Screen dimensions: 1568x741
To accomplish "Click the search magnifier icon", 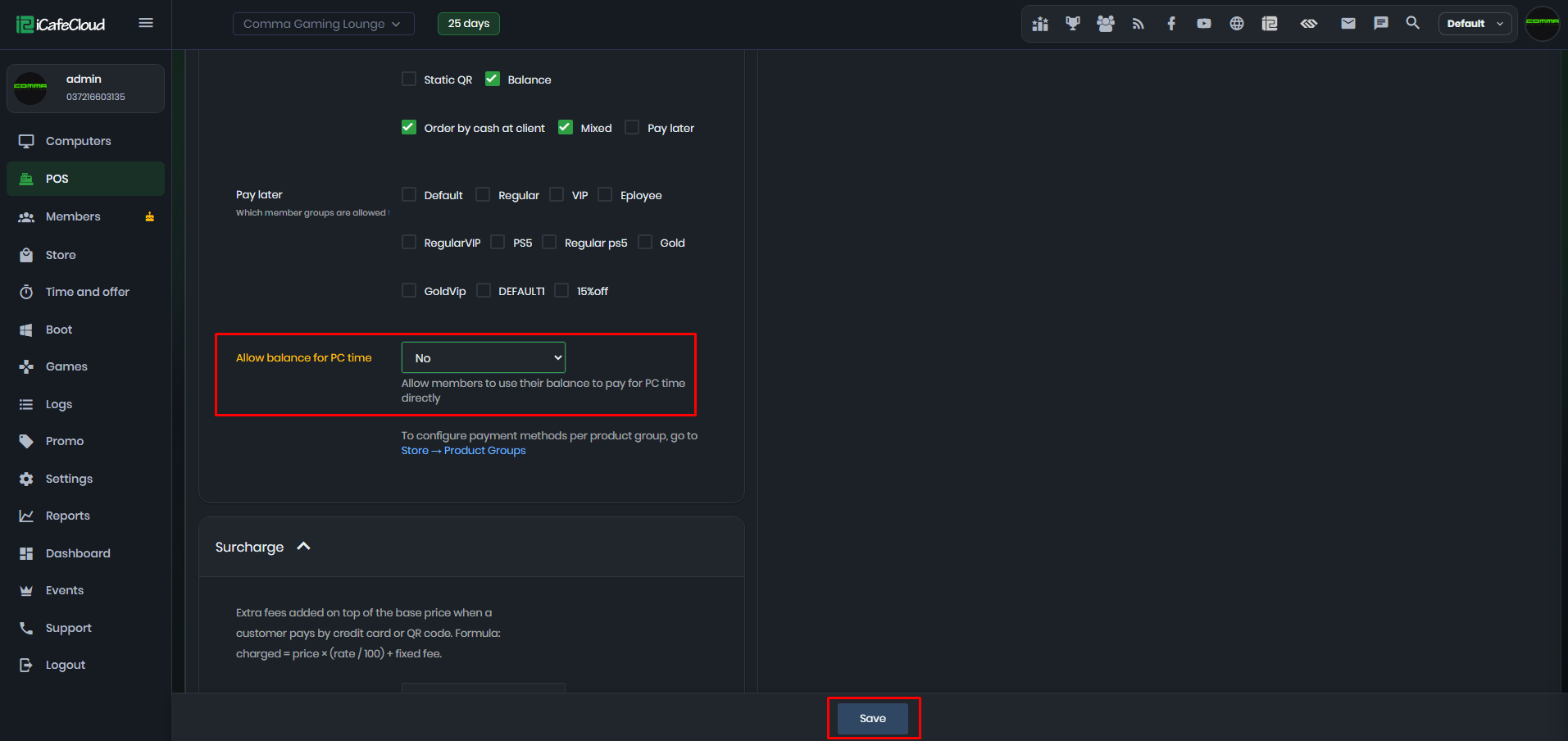I will (1412, 23).
